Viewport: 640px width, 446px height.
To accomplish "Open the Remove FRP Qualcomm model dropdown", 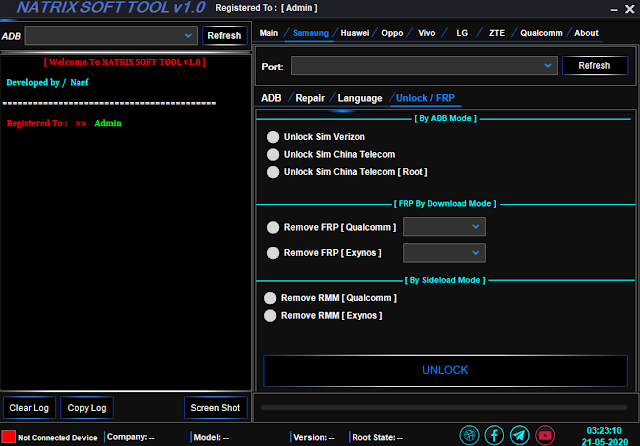I will [x=444, y=226].
